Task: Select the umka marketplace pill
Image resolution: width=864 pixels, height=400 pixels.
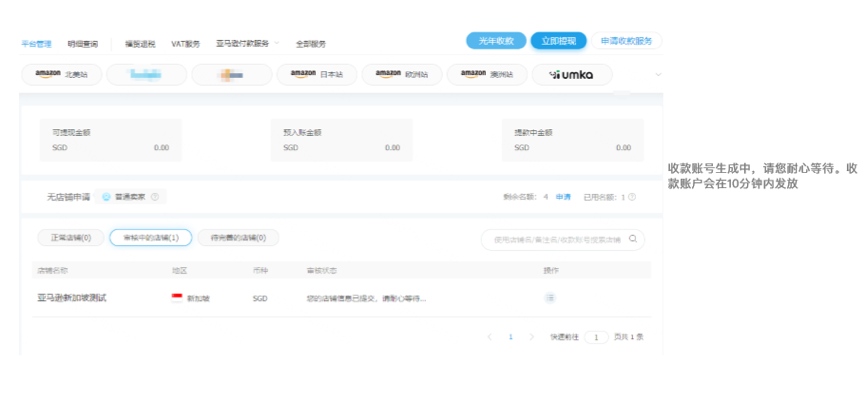Action: tap(572, 74)
